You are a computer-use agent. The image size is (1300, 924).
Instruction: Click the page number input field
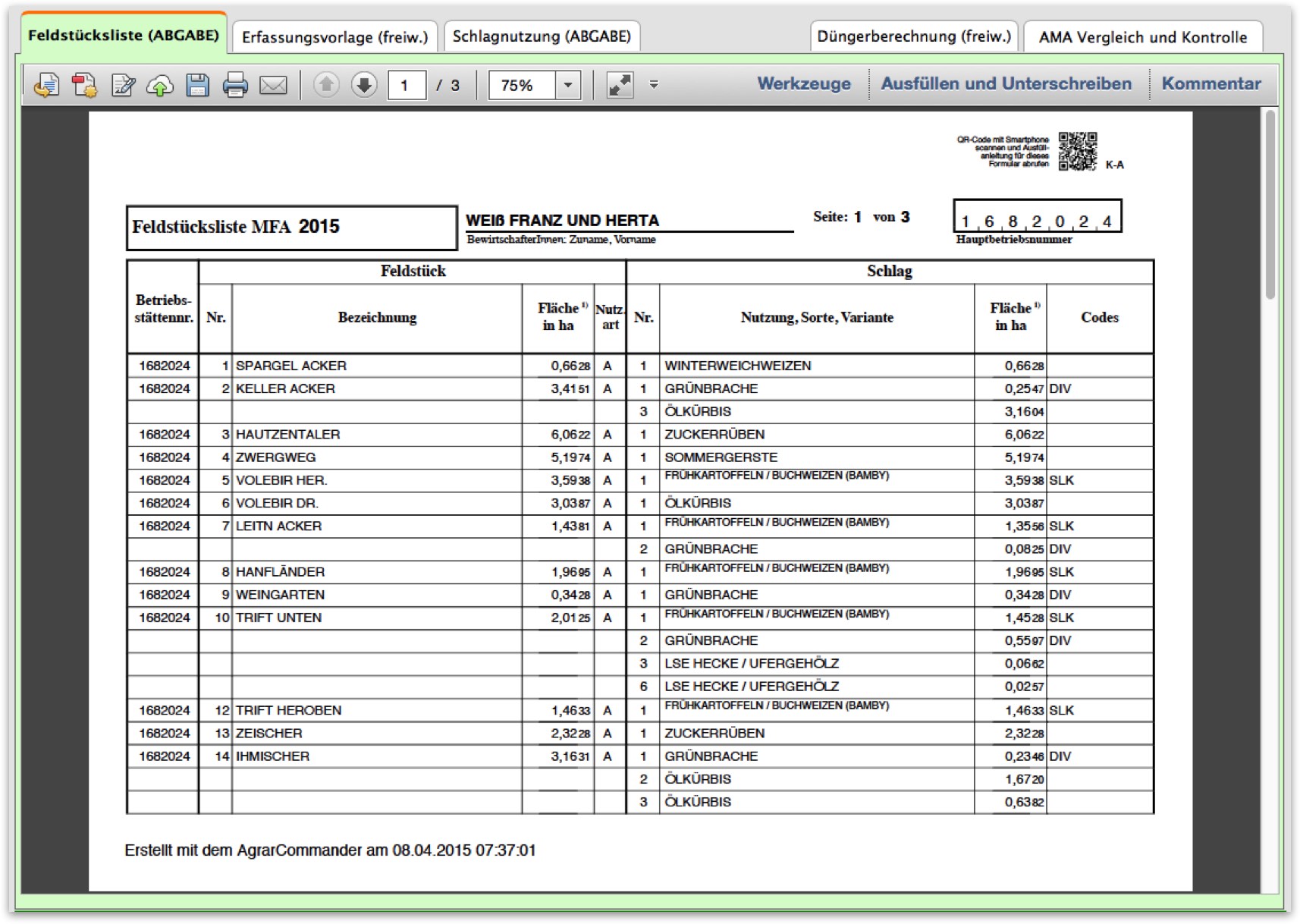point(406,85)
